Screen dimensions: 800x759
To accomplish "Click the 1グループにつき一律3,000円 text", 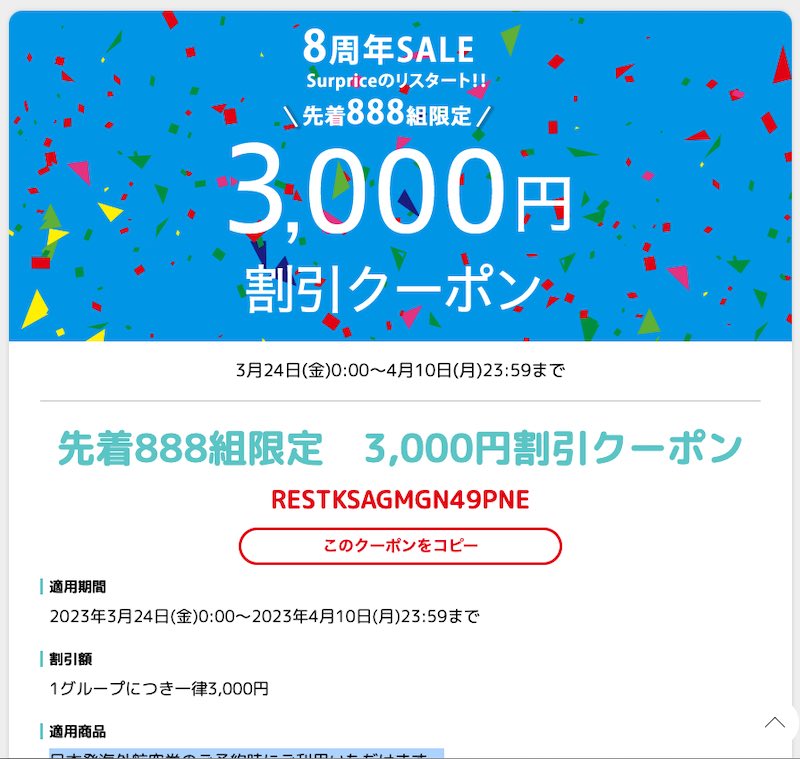I will point(159,689).
